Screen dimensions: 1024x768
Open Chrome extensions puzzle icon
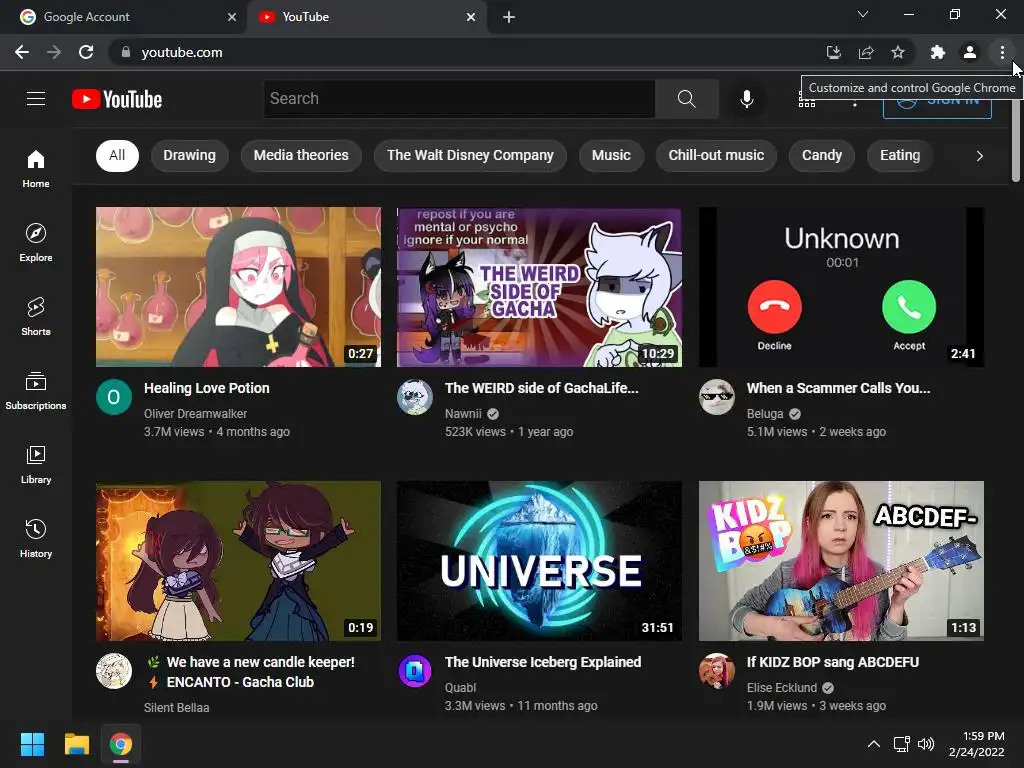click(x=938, y=52)
